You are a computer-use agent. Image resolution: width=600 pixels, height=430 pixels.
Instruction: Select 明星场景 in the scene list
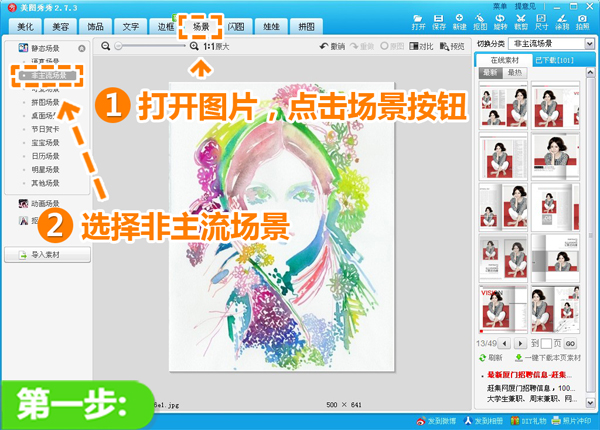pos(45,169)
